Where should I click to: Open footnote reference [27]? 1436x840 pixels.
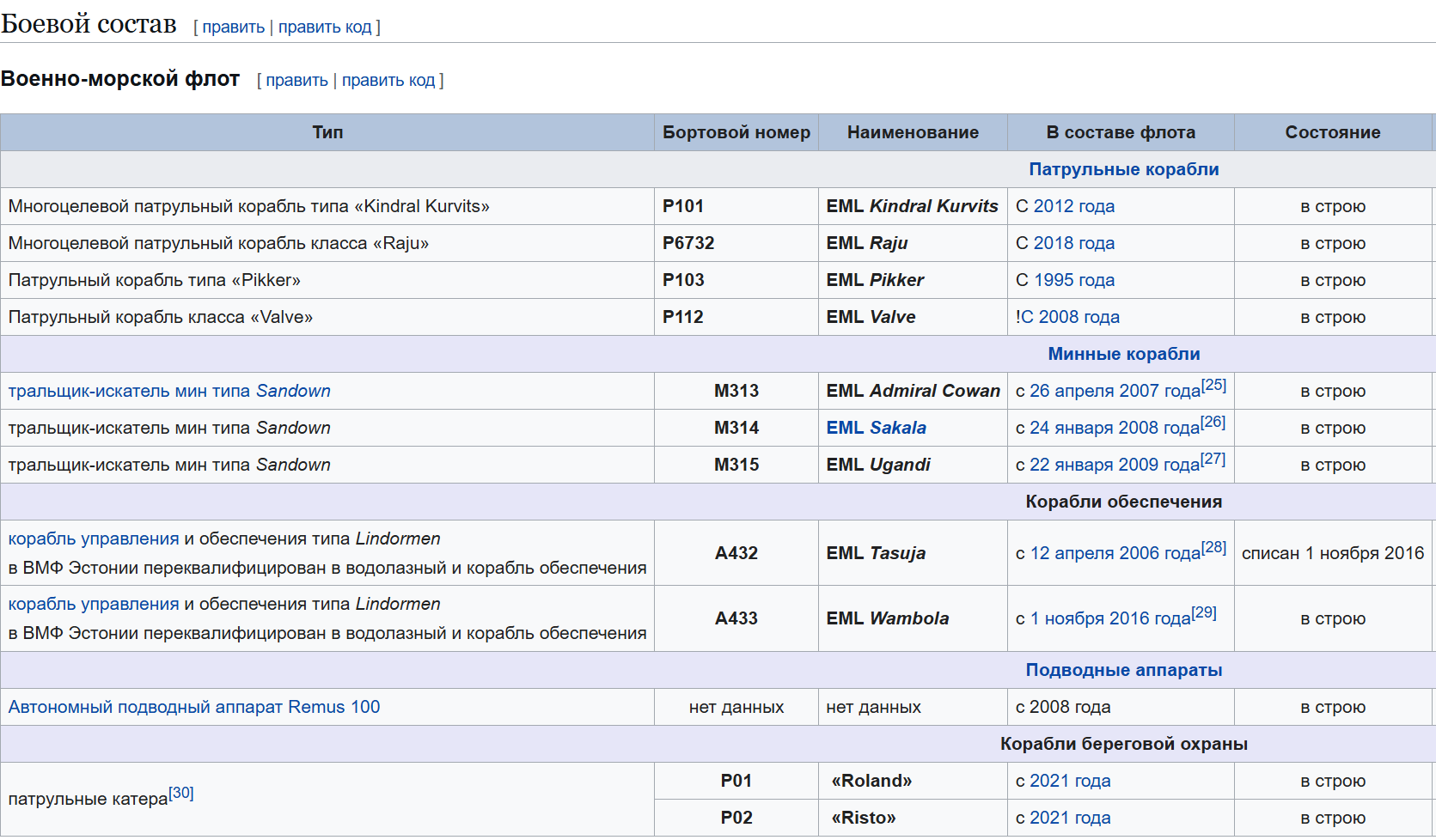(x=1213, y=459)
